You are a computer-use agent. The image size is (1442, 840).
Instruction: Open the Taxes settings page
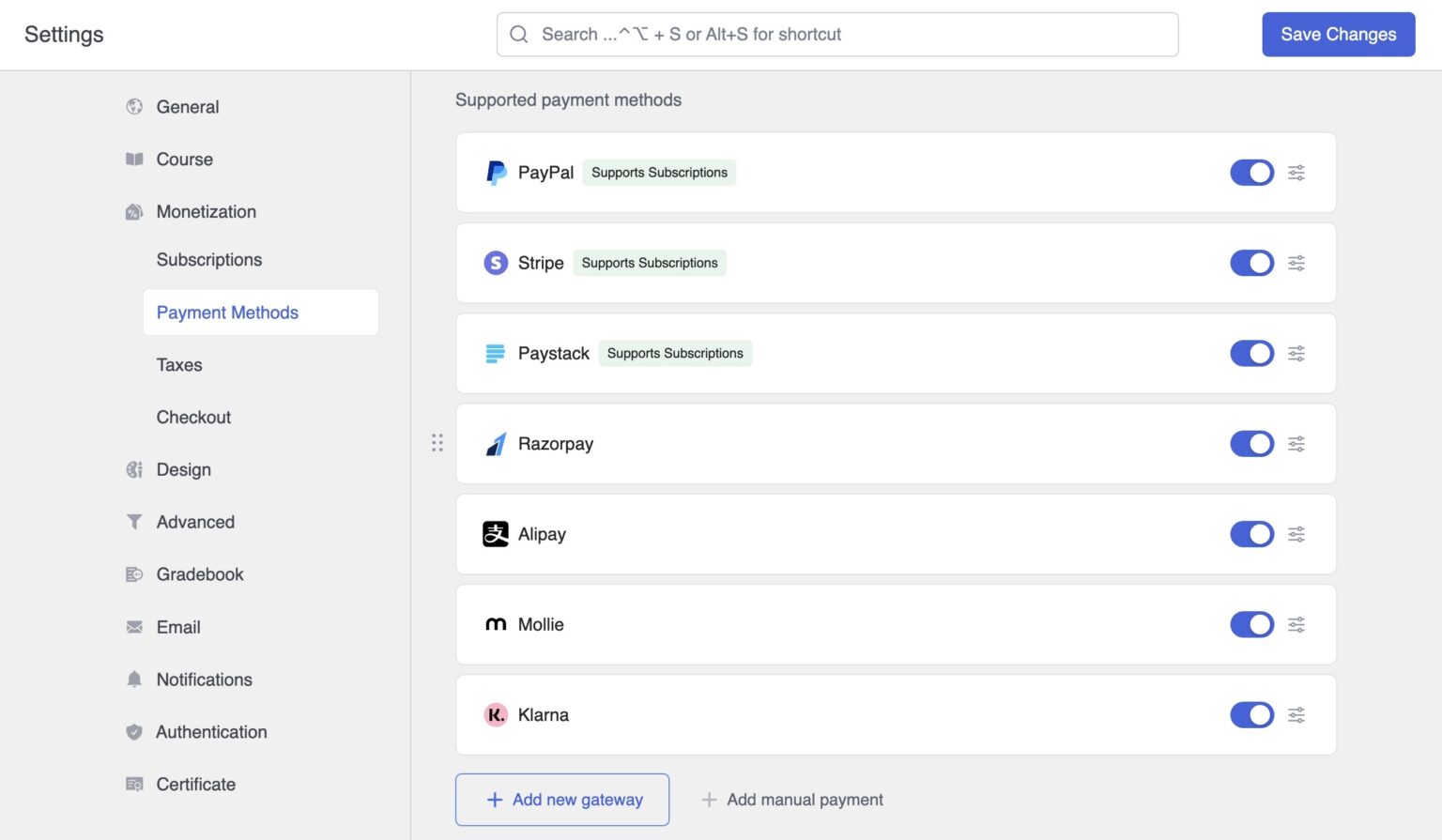[179, 365]
